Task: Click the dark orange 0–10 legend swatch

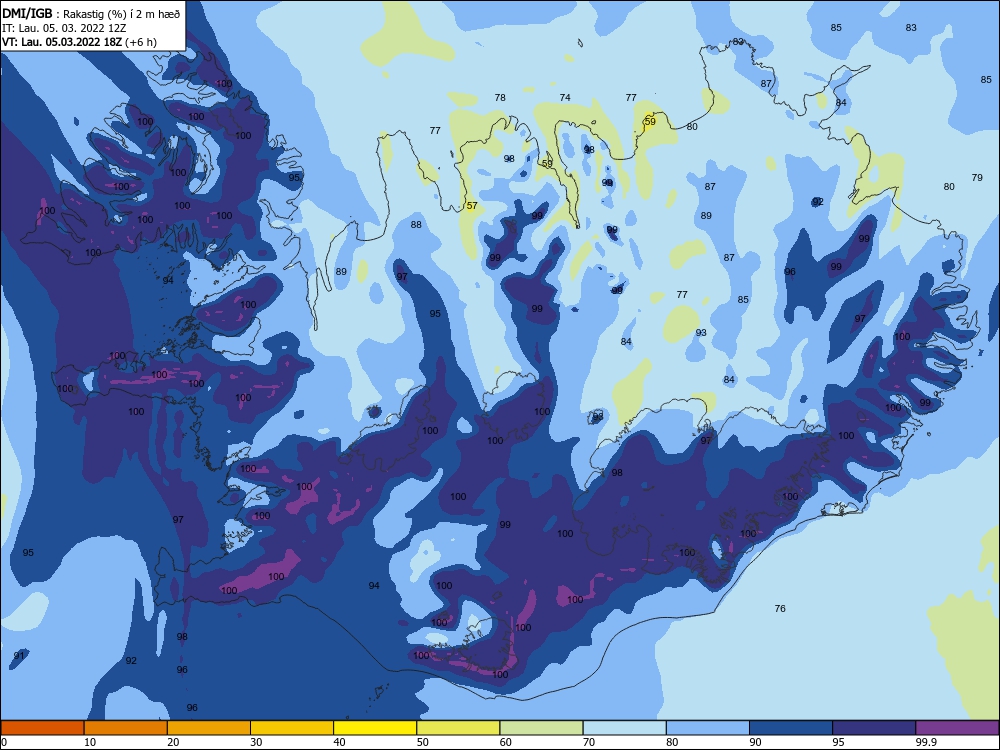Action: coord(42,728)
